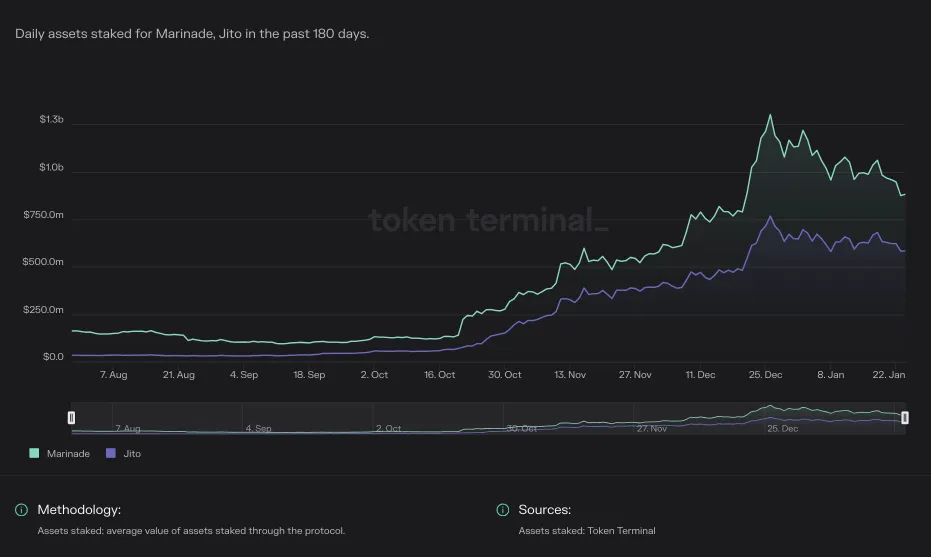931x557 pixels.
Task: Toggle Jito series in the legend
Action: [x=124, y=454]
